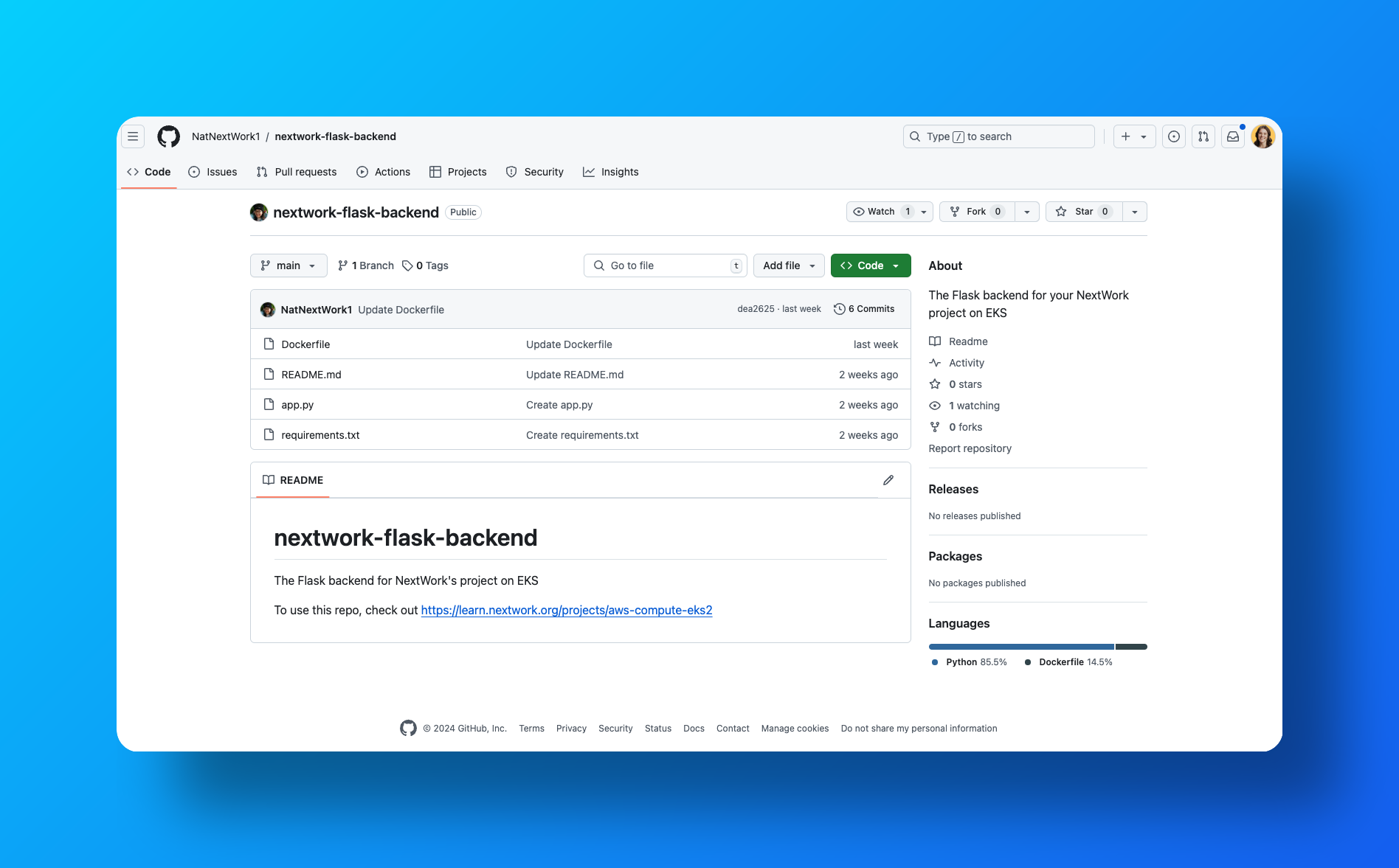View the Insights tab
The height and width of the screenshot is (868, 1399).
pos(611,172)
